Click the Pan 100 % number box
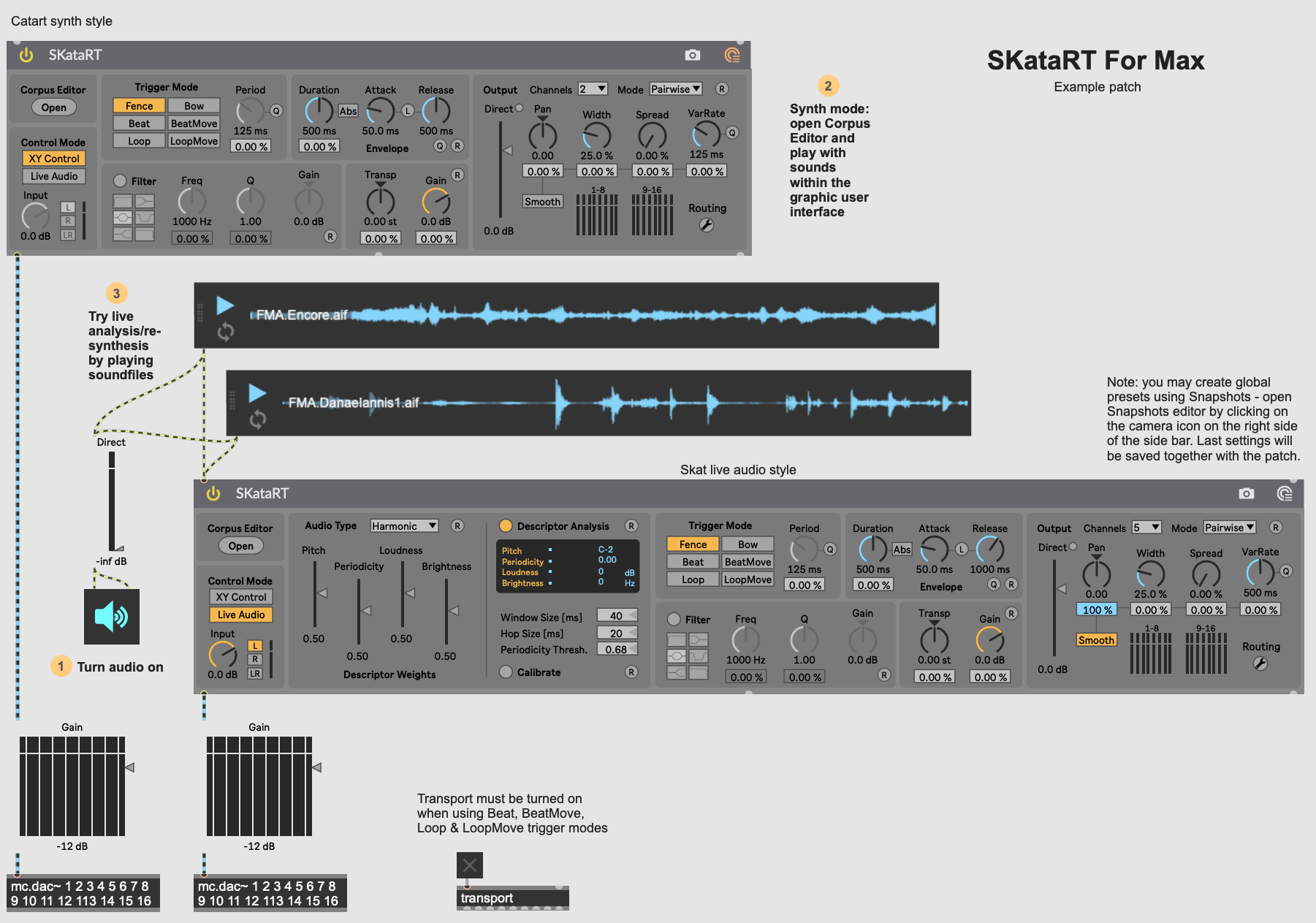The image size is (1316, 923). pyautogui.click(x=1096, y=609)
